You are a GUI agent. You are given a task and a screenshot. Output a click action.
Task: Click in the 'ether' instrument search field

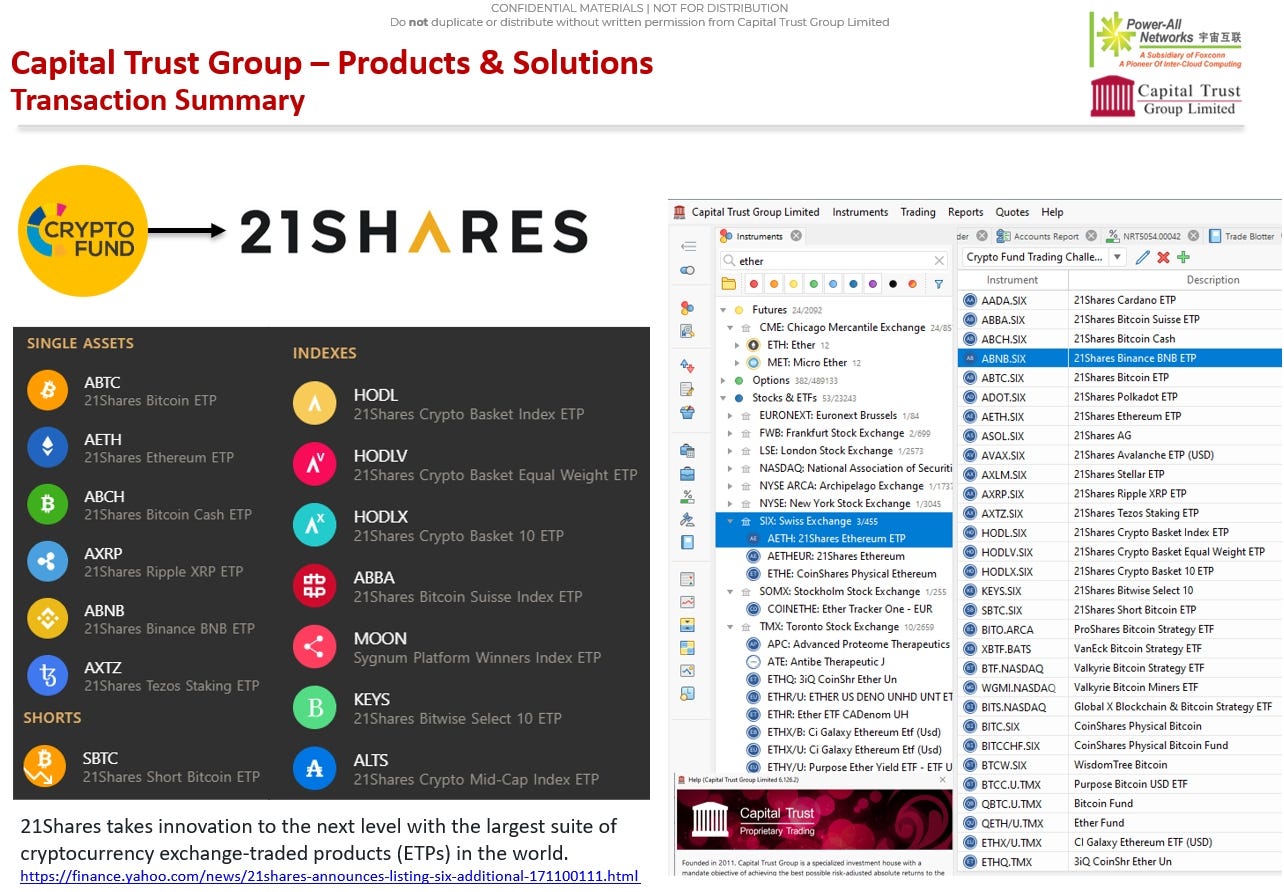(x=834, y=261)
